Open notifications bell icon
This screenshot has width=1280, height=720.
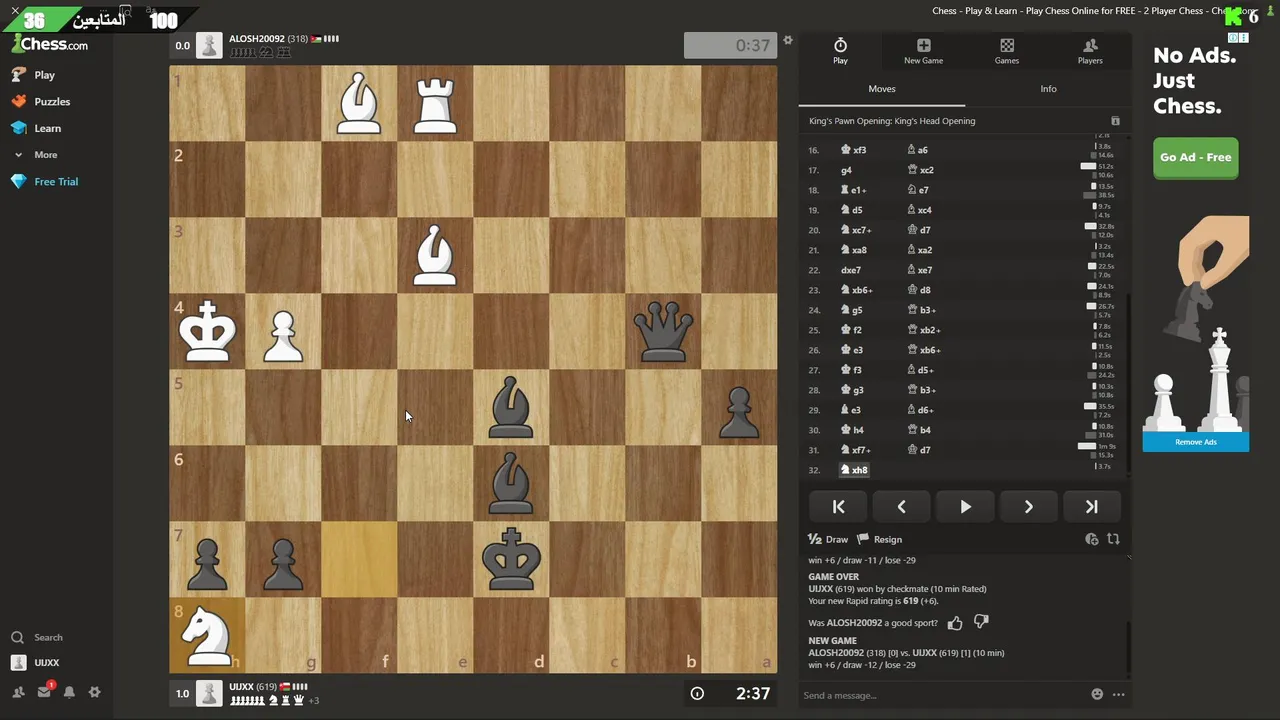[x=69, y=692]
